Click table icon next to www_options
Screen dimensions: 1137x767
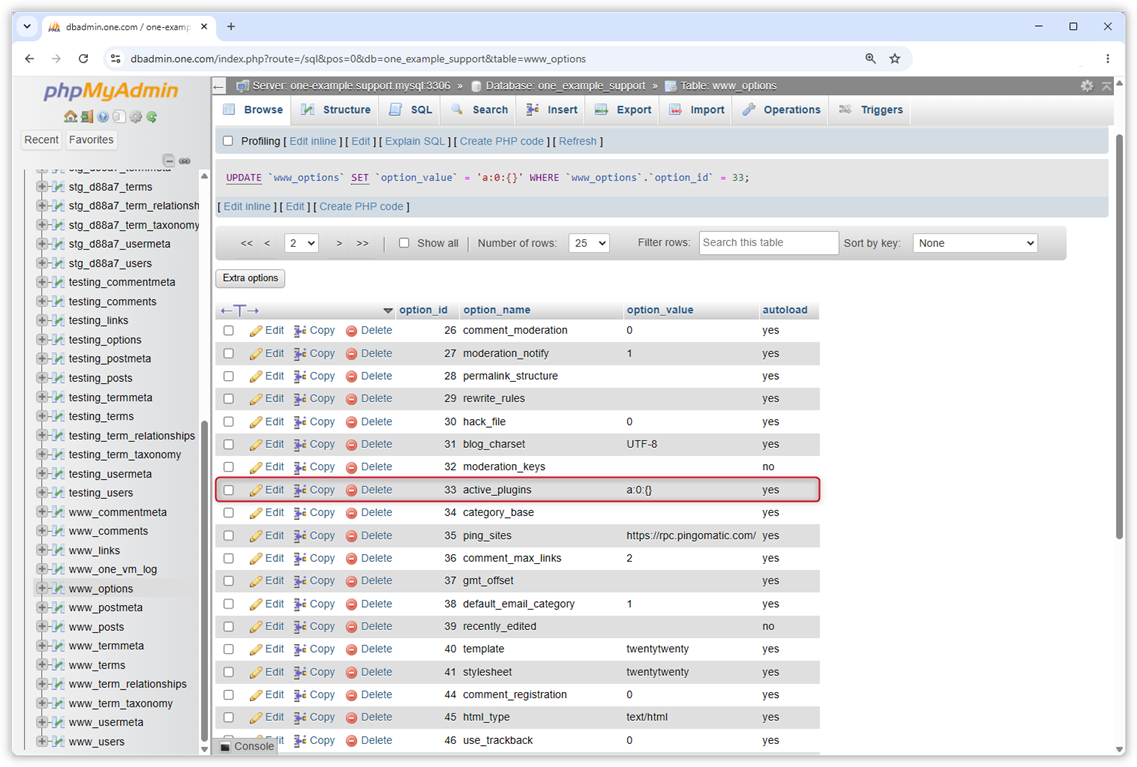tap(58, 589)
